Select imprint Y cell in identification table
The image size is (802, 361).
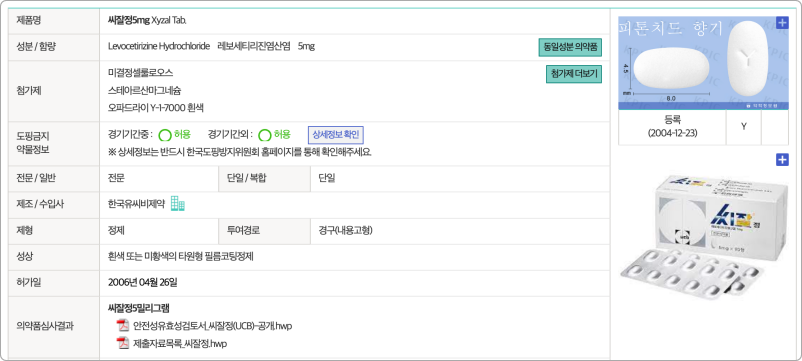click(x=744, y=127)
